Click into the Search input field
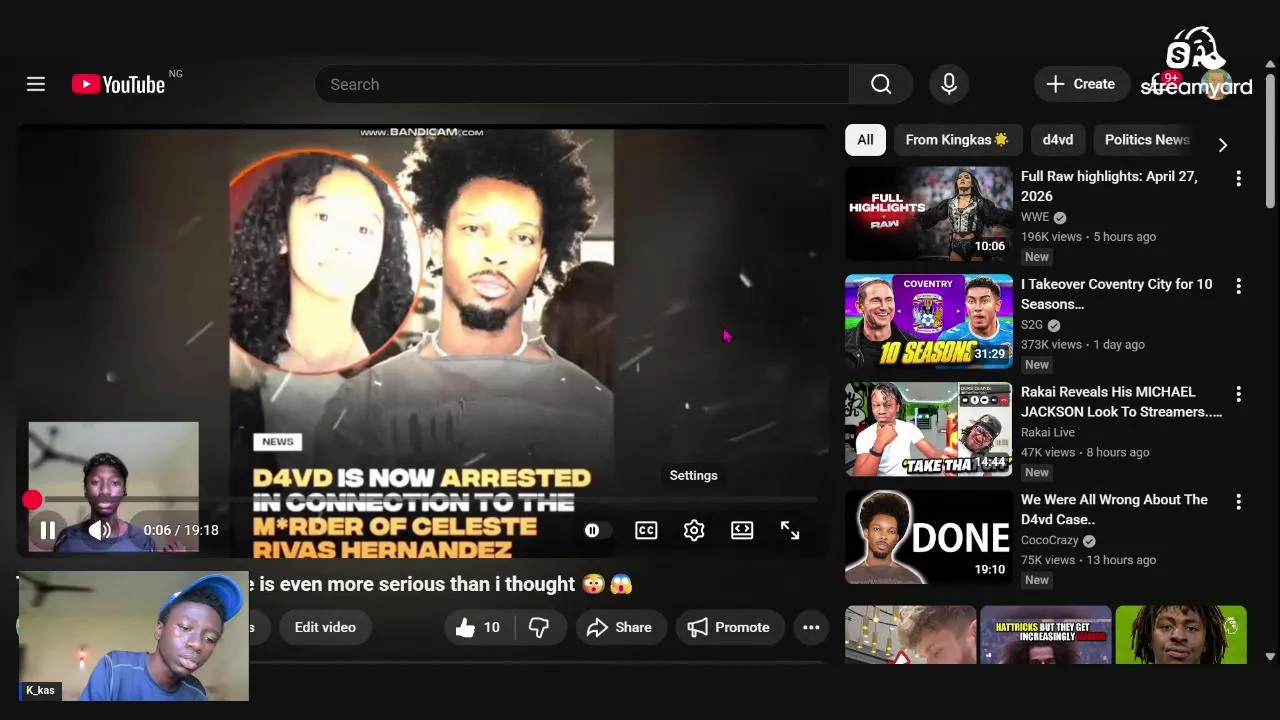 pos(582,84)
